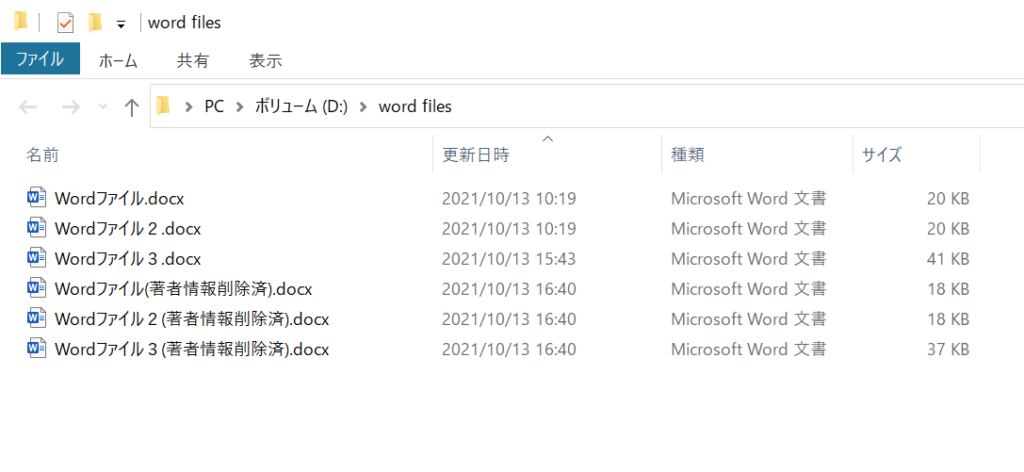Click the Properties checkmark icon in title bar
Viewport: 1024px width, 472px height.
(x=65, y=22)
